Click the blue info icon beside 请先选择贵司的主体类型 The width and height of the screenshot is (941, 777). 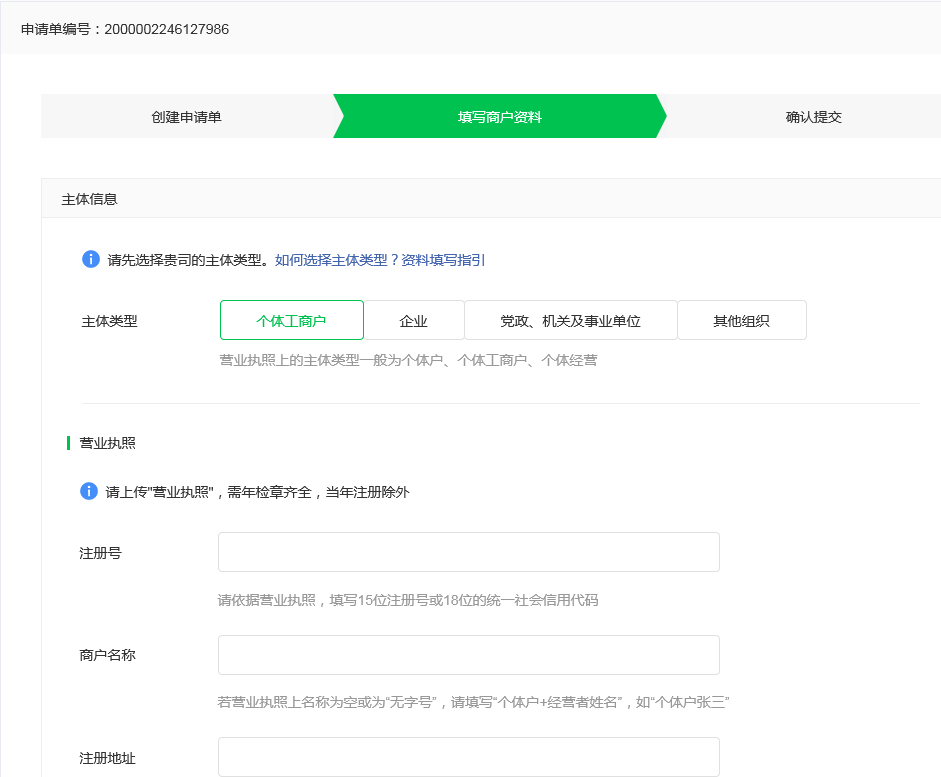91,260
